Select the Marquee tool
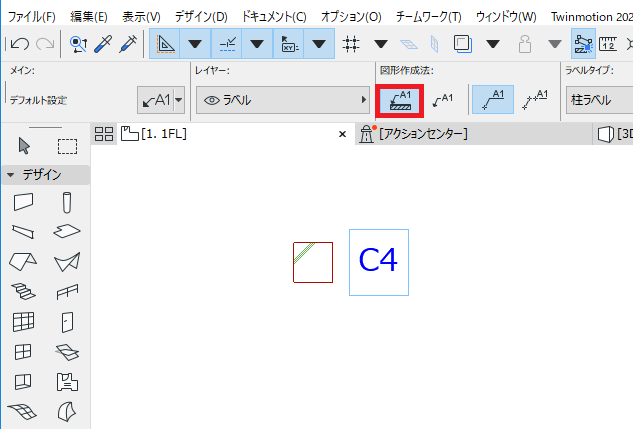 [67, 146]
